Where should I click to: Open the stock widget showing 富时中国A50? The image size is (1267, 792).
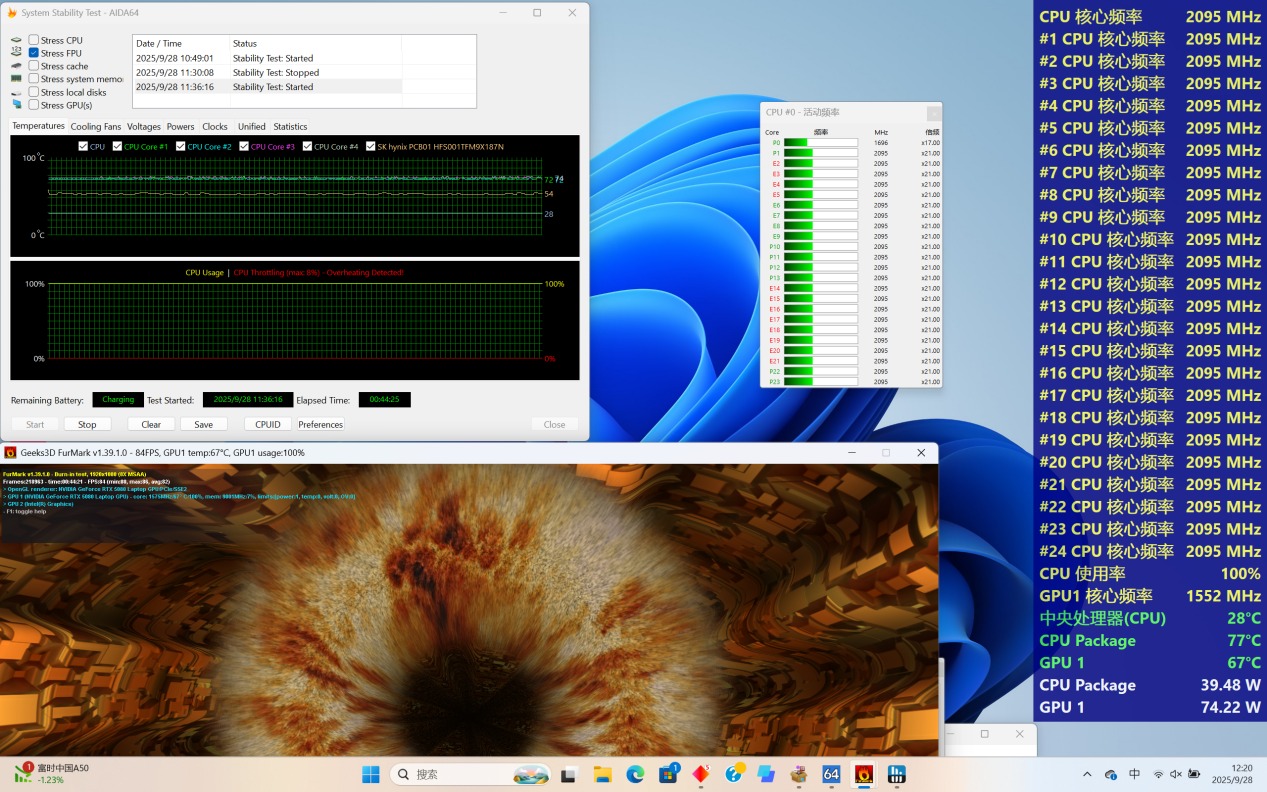click(52, 773)
